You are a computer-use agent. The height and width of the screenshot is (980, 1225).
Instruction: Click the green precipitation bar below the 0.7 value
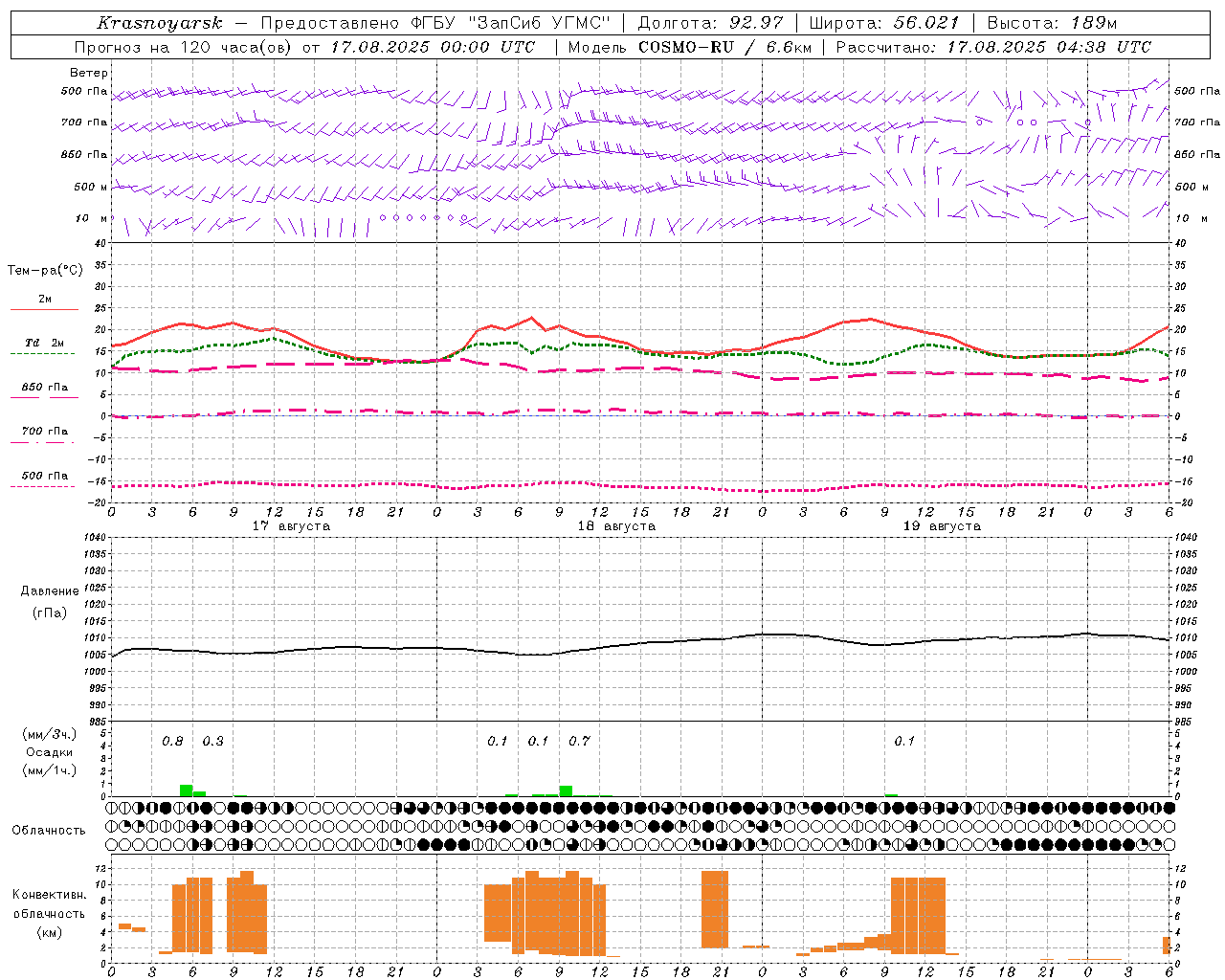566,791
